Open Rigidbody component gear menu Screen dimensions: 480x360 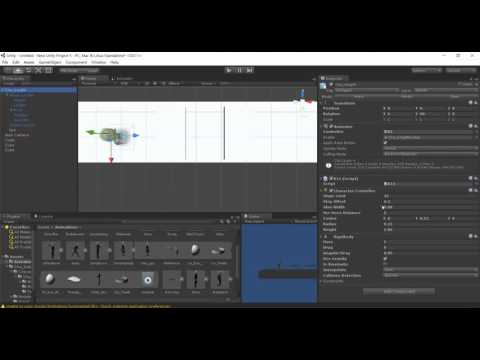476,236
